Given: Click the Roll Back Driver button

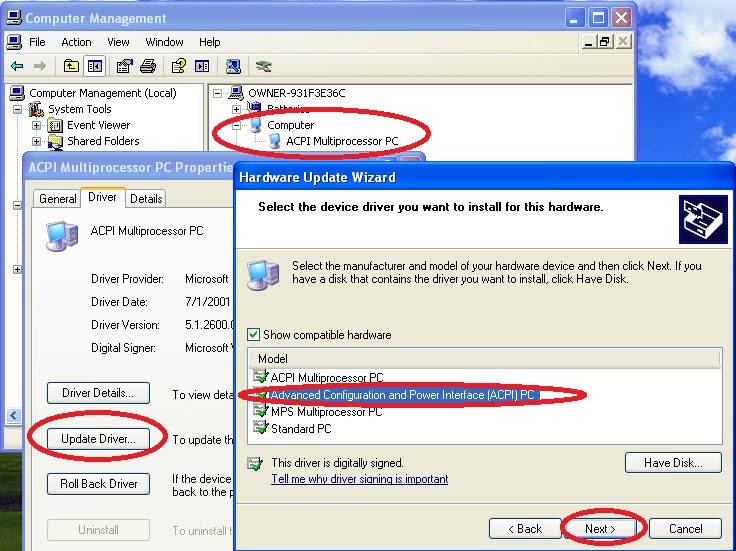Looking at the screenshot, I should [x=98, y=484].
